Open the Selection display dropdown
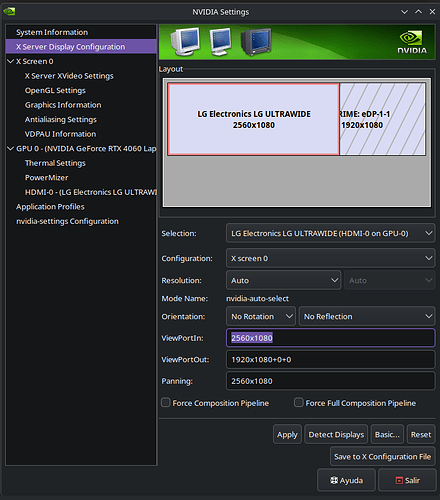The height and width of the screenshot is (500, 440). pyautogui.click(x=330, y=233)
